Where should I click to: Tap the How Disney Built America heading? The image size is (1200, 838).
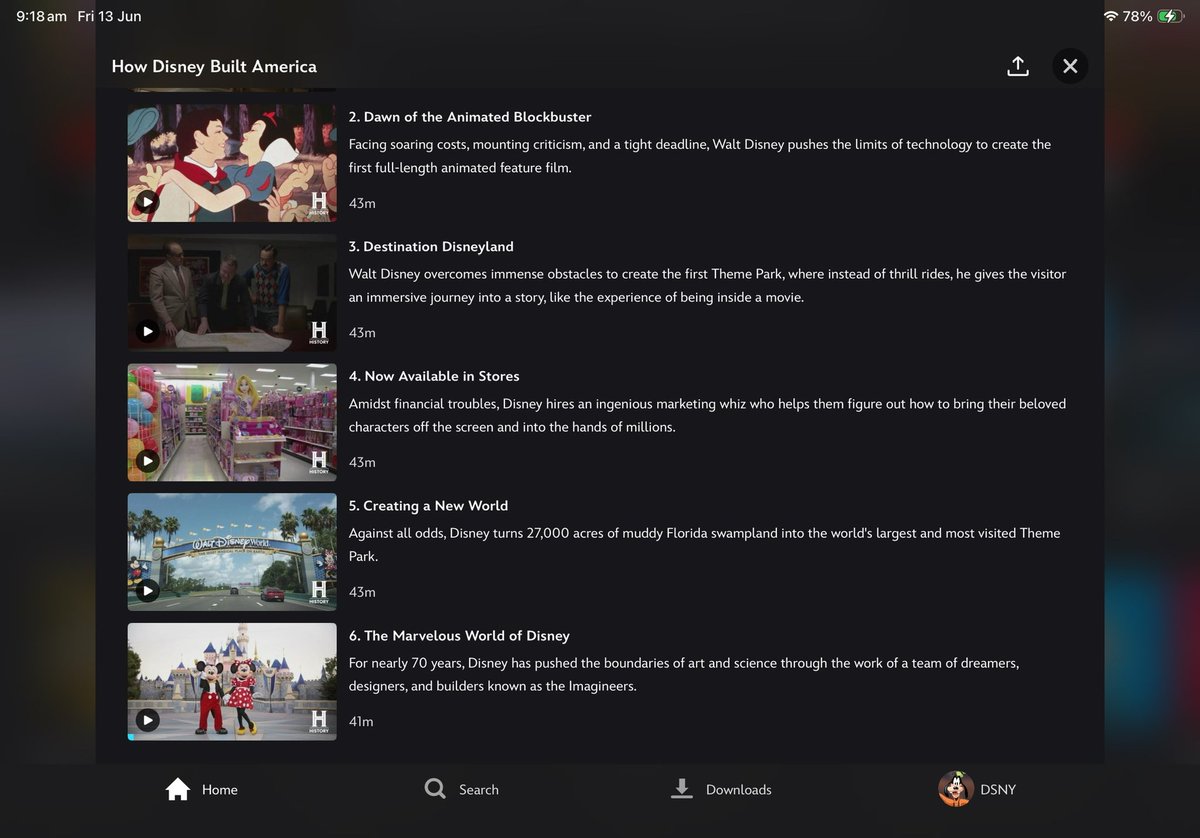(214, 66)
